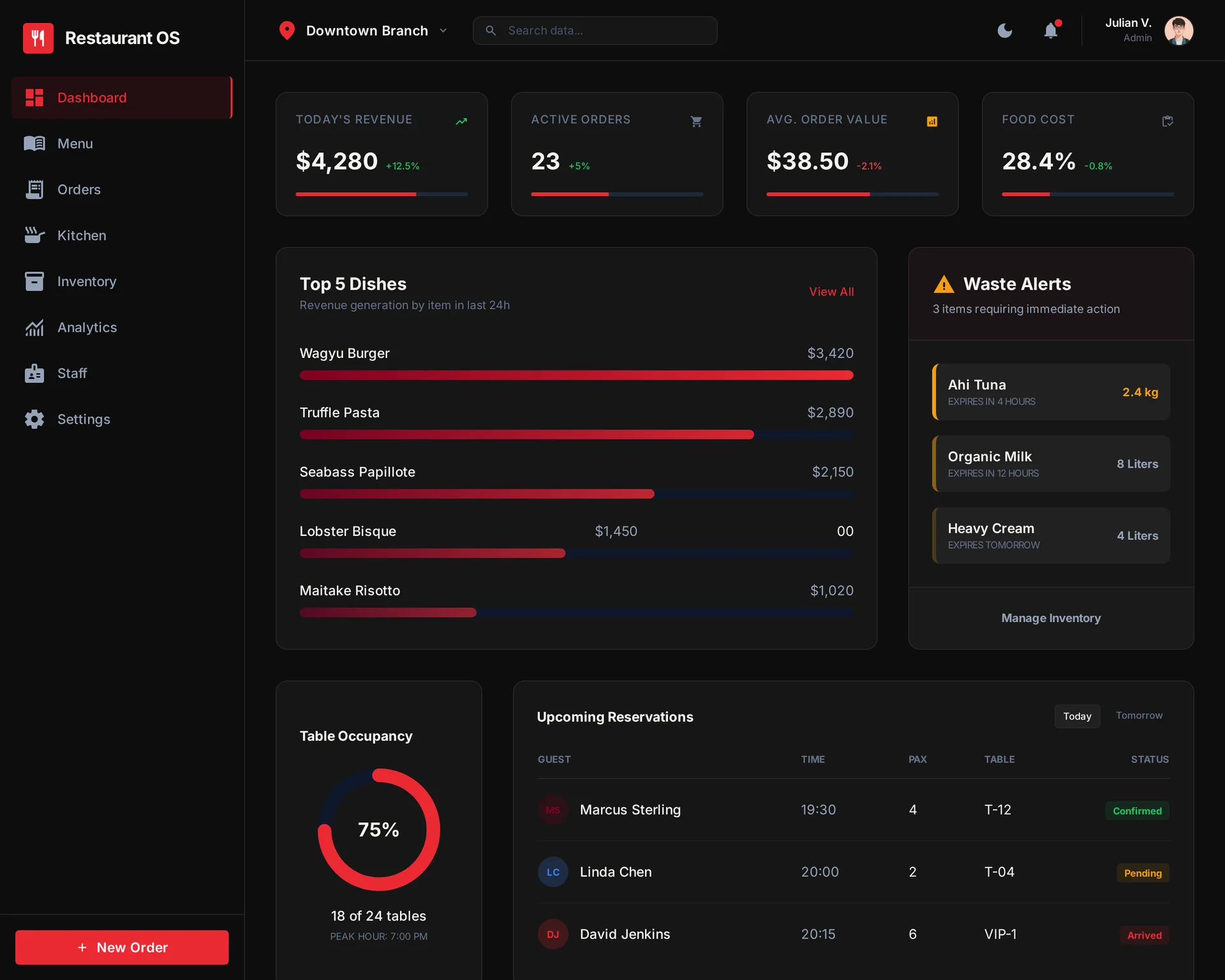Select the Today filter for reservations

(x=1077, y=716)
